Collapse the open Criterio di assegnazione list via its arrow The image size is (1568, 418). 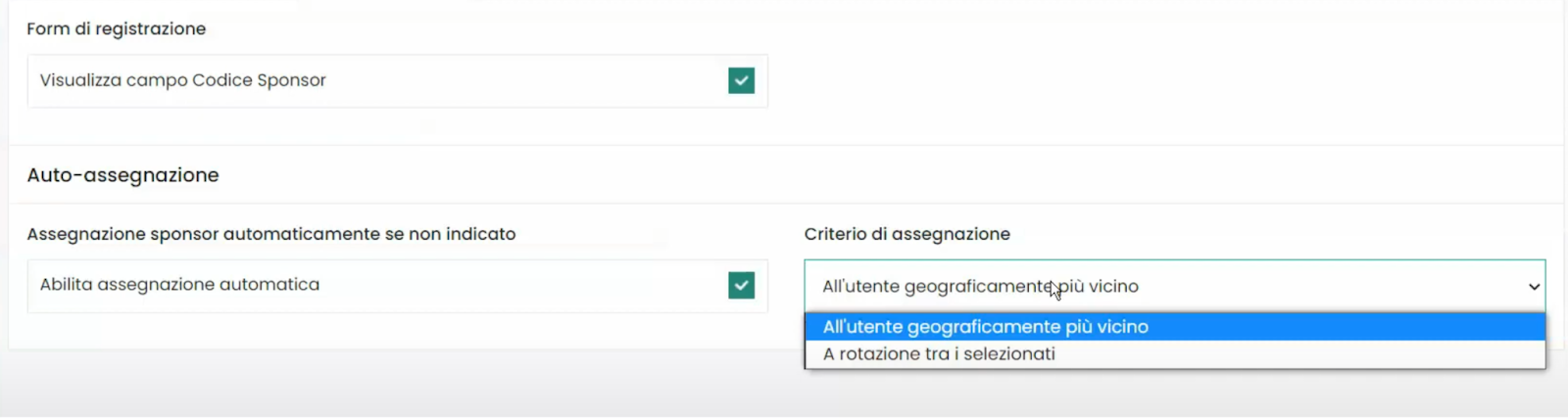(x=1534, y=287)
